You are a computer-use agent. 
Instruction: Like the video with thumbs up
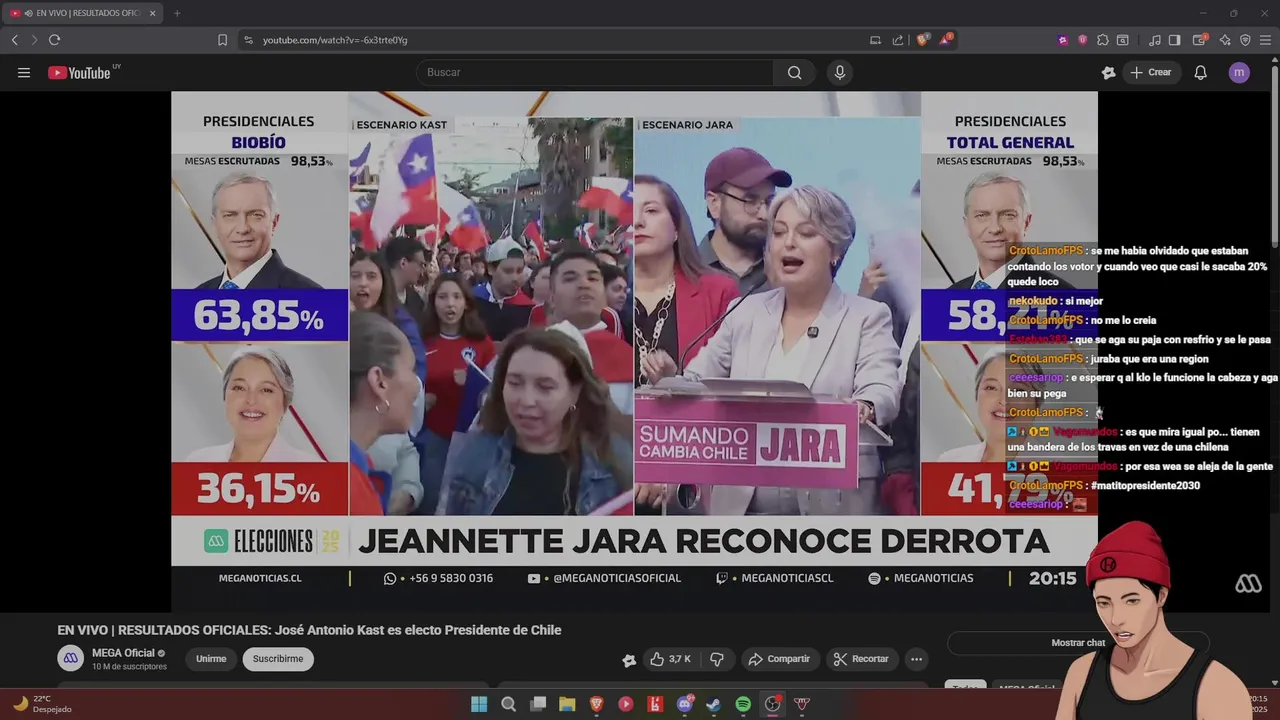[x=670, y=659]
